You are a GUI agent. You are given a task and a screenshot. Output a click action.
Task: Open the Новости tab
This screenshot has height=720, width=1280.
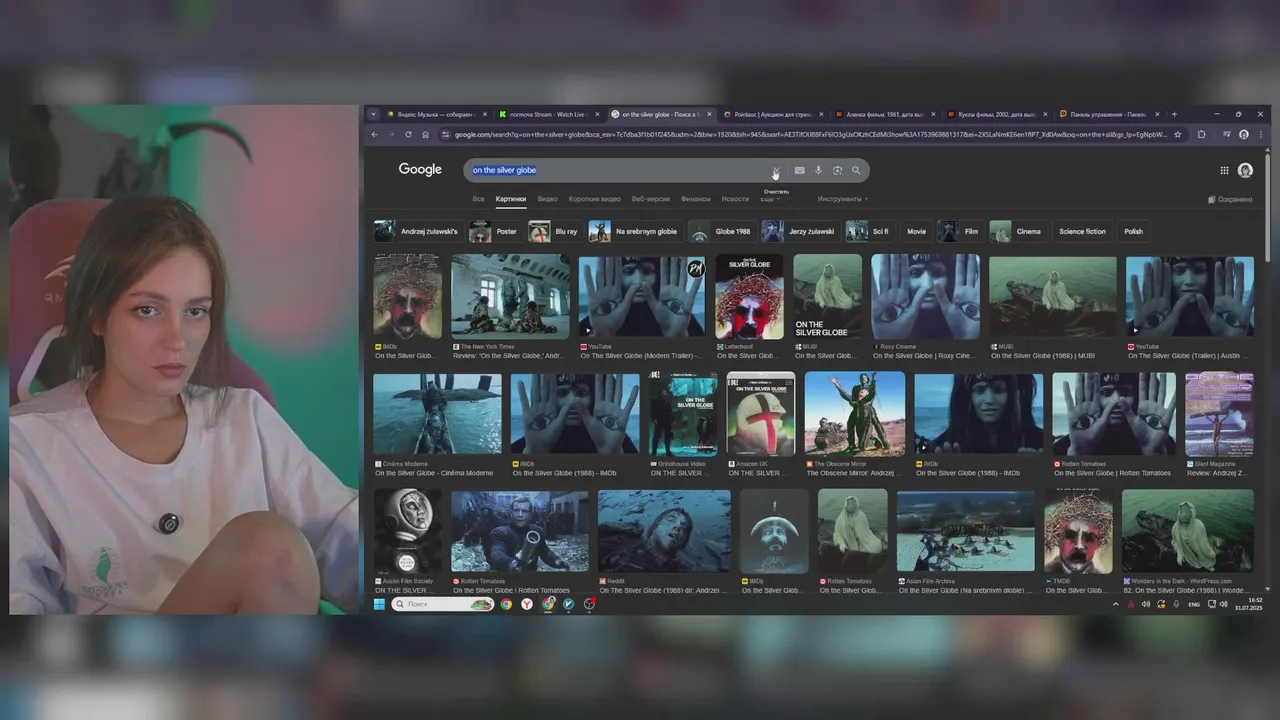tap(735, 199)
